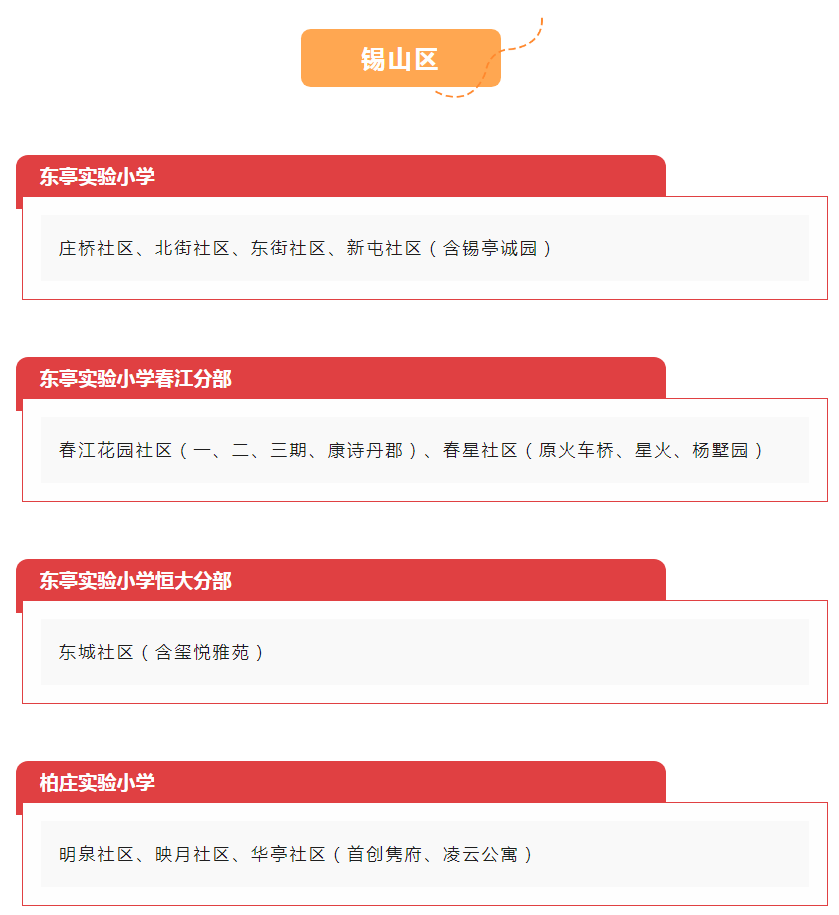Click the 华亭社区 text
The height and width of the screenshot is (915, 839).
point(288,854)
